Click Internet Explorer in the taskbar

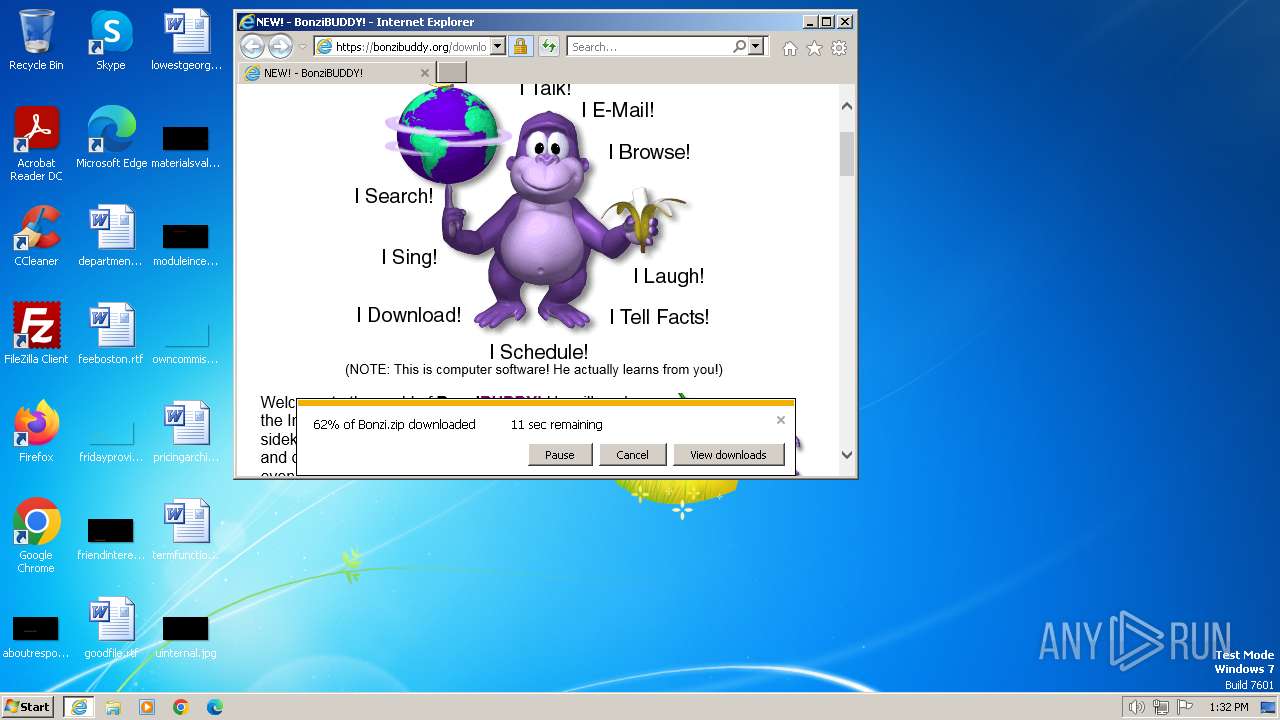pyautogui.click(x=79, y=707)
